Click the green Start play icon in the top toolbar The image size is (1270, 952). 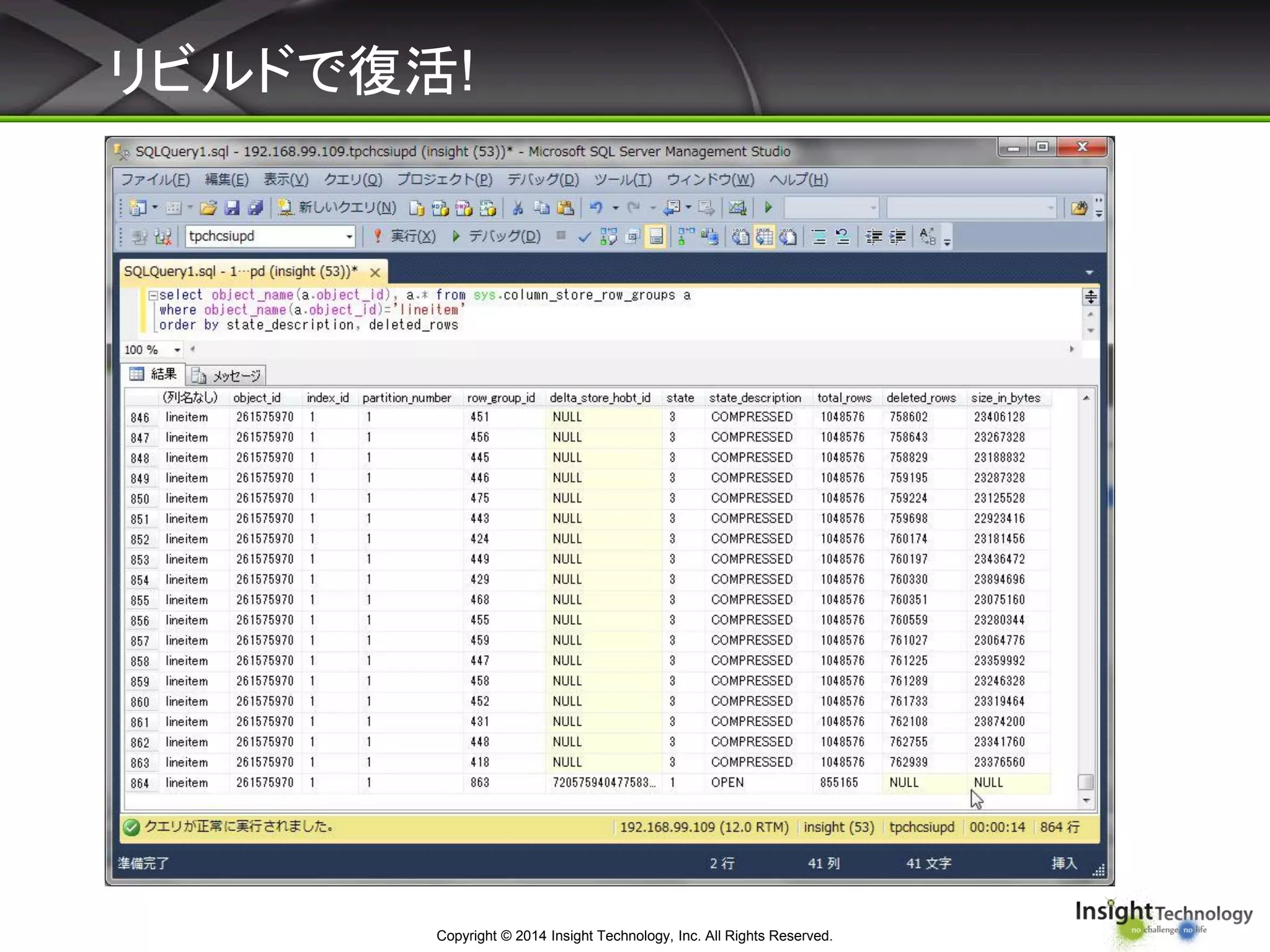pos(768,208)
